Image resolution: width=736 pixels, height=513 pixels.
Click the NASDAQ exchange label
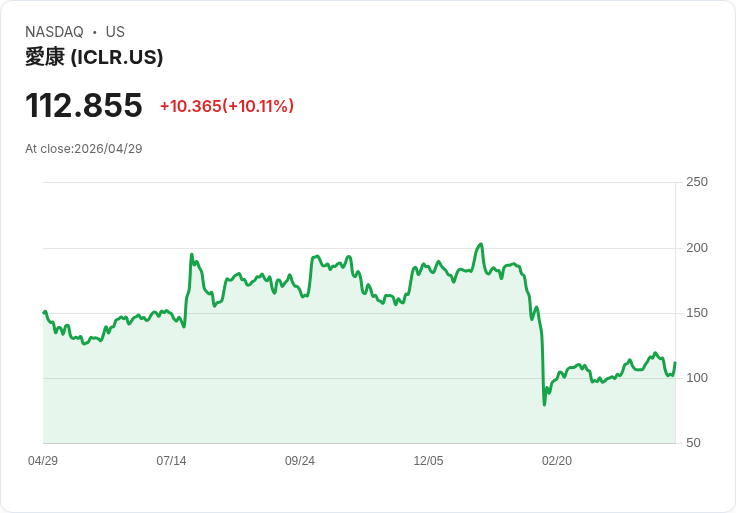click(54, 32)
